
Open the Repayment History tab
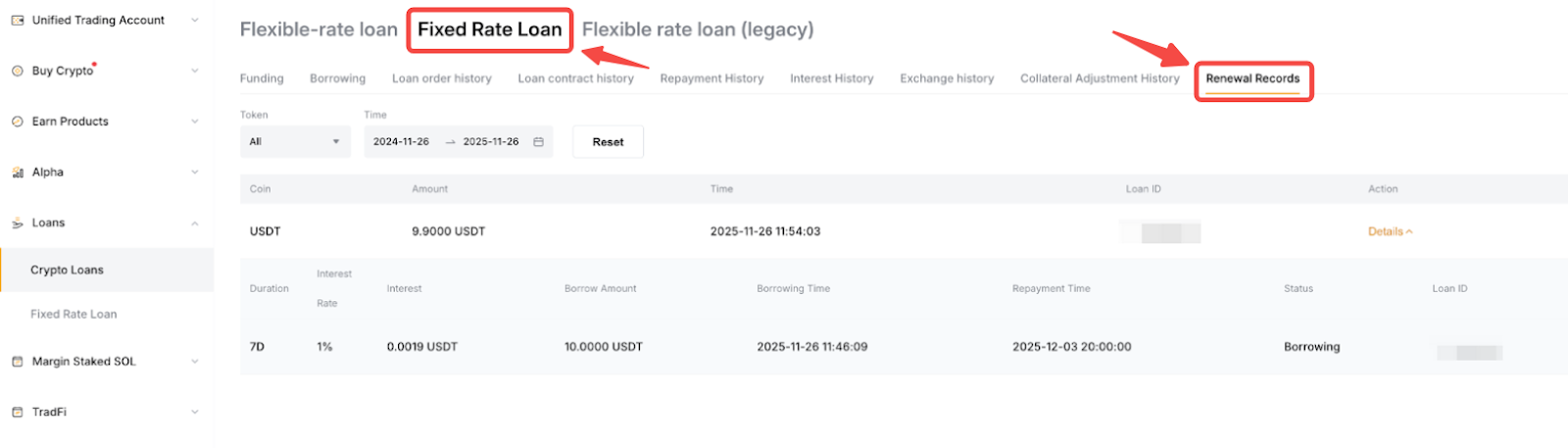(711, 78)
